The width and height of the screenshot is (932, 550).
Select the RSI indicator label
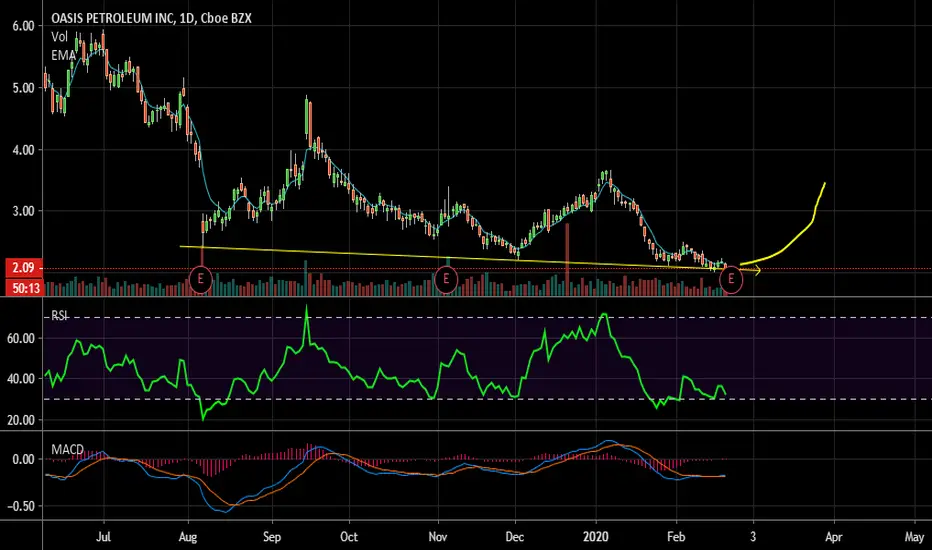click(59, 316)
